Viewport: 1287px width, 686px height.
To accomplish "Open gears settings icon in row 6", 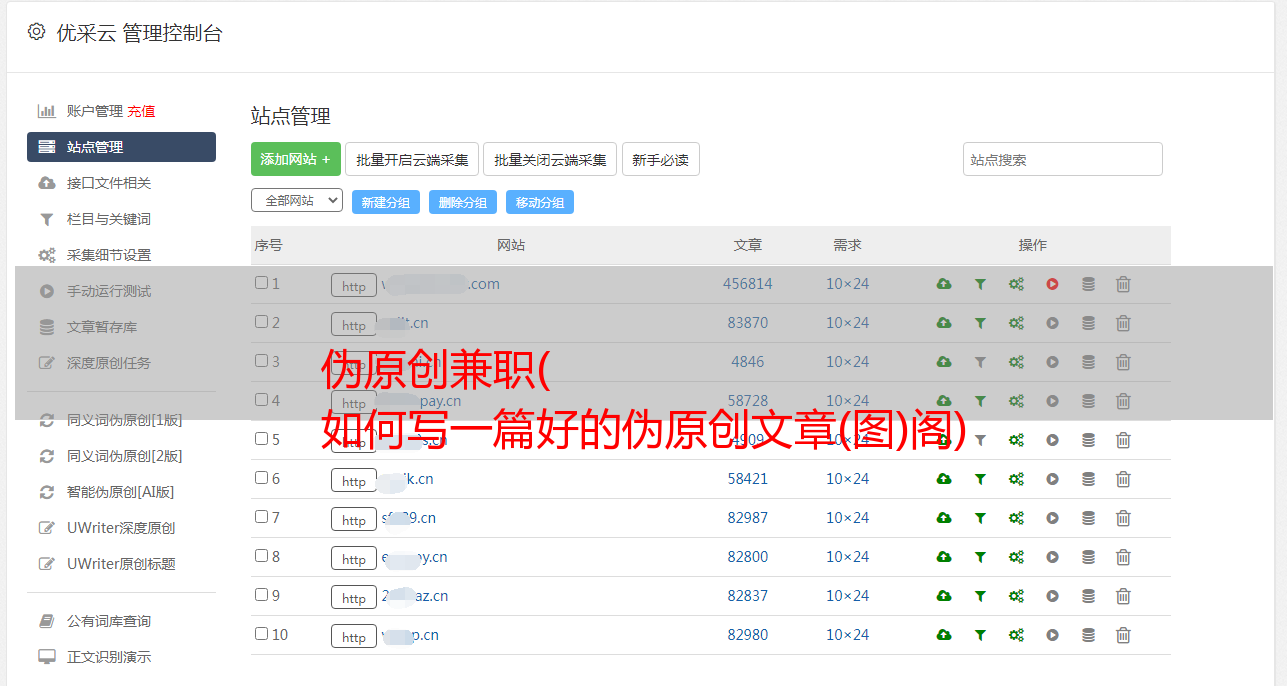I will click(1016, 479).
